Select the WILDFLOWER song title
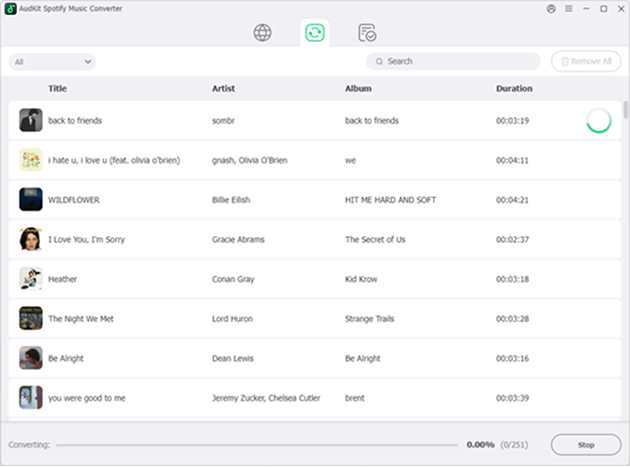Viewport: 630px width, 467px height. pos(74,200)
